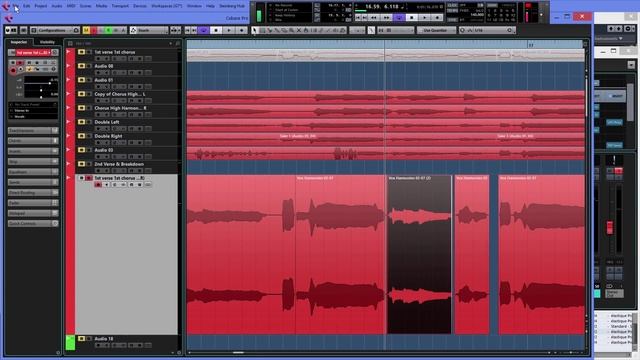Toggle CLICK metronome on Transport panel
Screen dimensions: 640x360
452,5
